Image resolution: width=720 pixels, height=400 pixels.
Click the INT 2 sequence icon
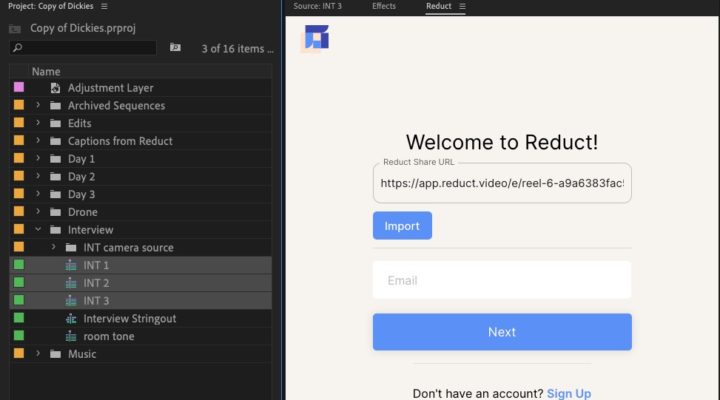pos(71,283)
